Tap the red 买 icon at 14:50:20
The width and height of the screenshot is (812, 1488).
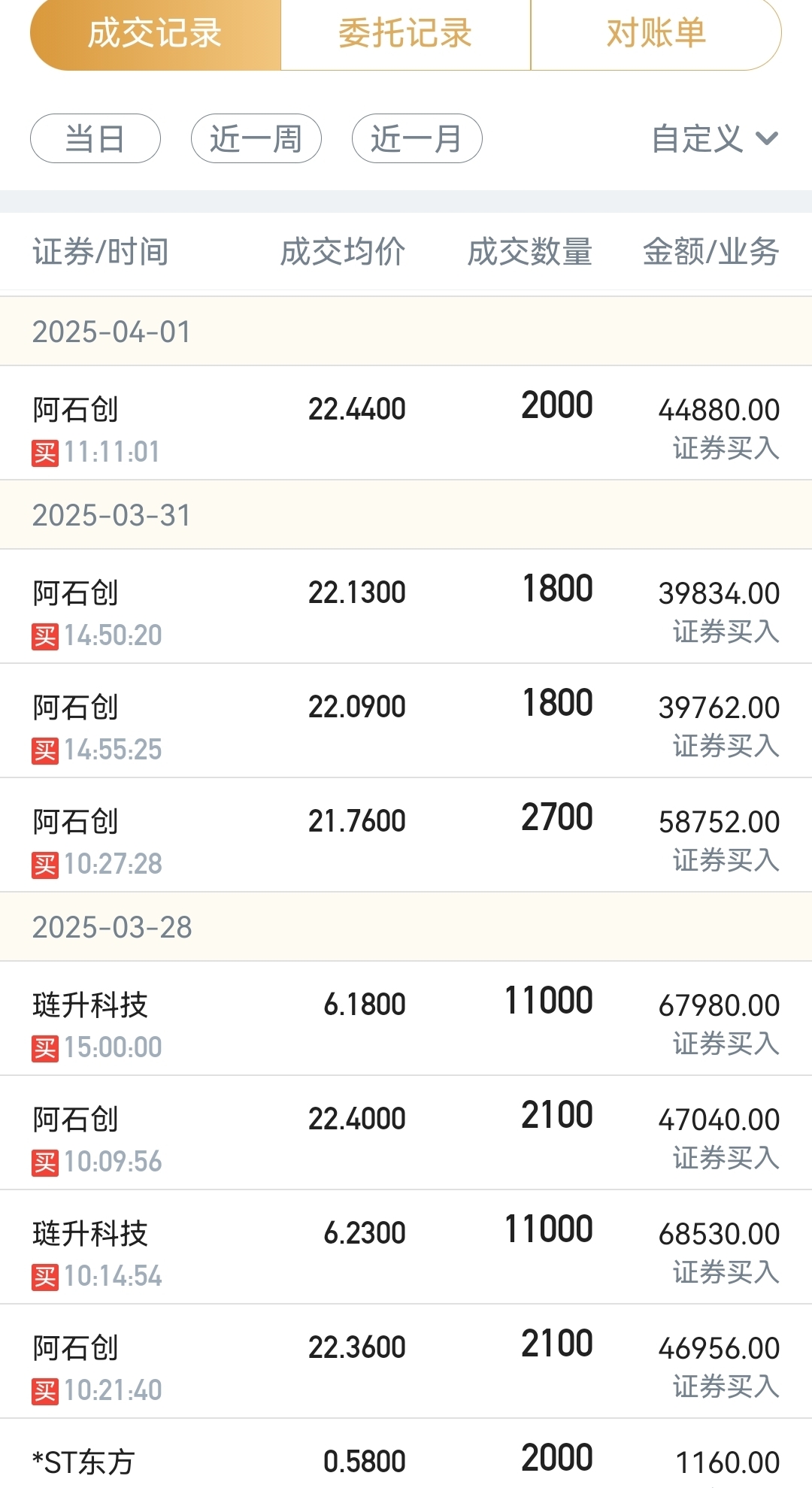(x=45, y=636)
